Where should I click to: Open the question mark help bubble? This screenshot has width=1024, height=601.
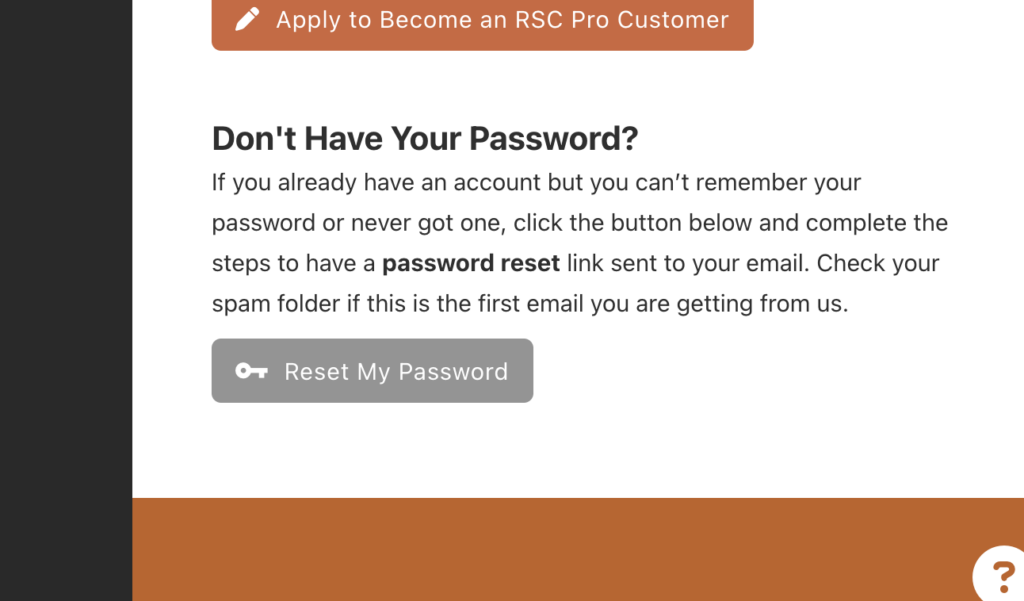999,574
